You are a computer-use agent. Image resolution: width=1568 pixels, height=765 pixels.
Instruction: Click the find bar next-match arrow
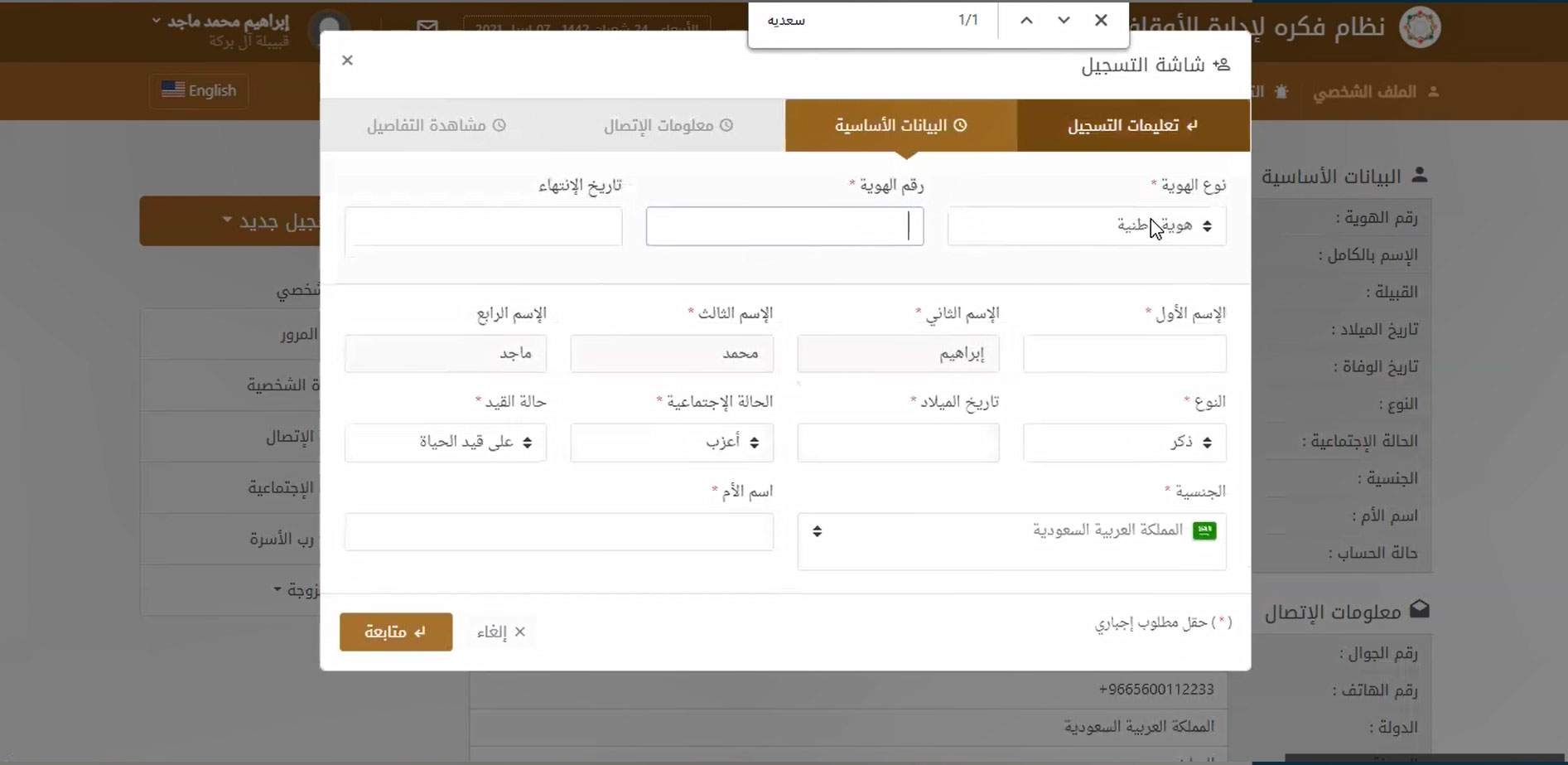1064,21
